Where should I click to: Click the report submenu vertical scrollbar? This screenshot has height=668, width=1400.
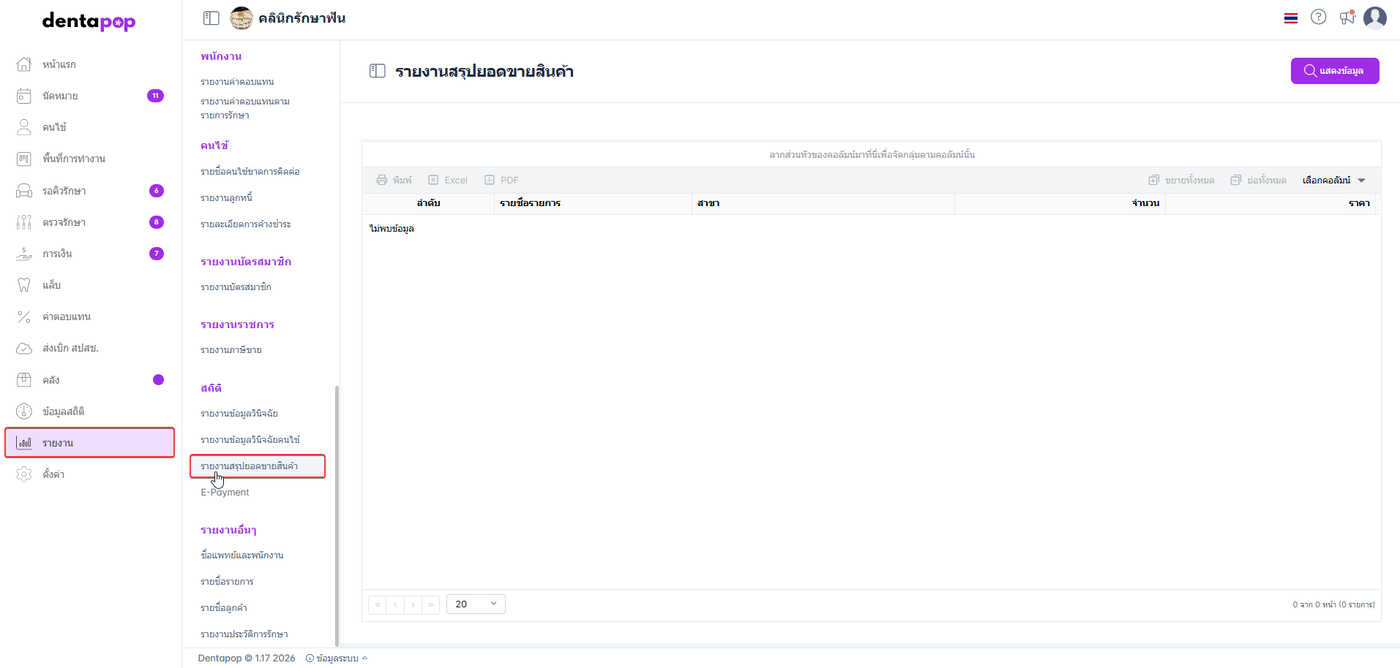337,515
